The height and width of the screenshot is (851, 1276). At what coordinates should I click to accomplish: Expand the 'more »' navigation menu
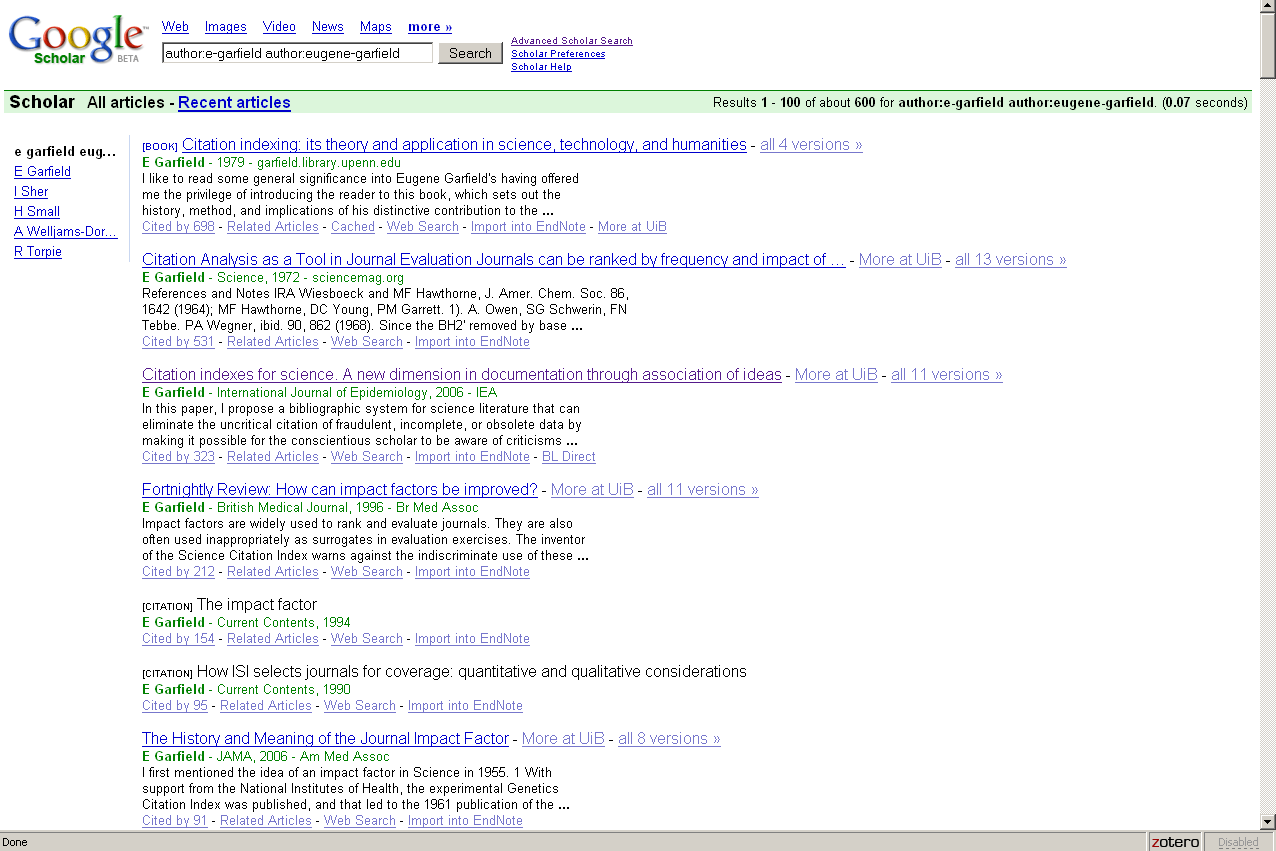tap(430, 27)
